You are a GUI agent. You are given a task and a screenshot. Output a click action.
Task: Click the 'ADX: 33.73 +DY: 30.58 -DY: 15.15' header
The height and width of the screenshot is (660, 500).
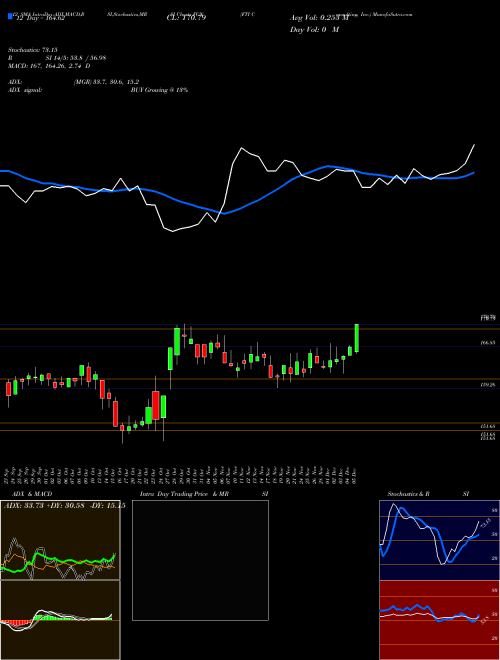point(65,506)
